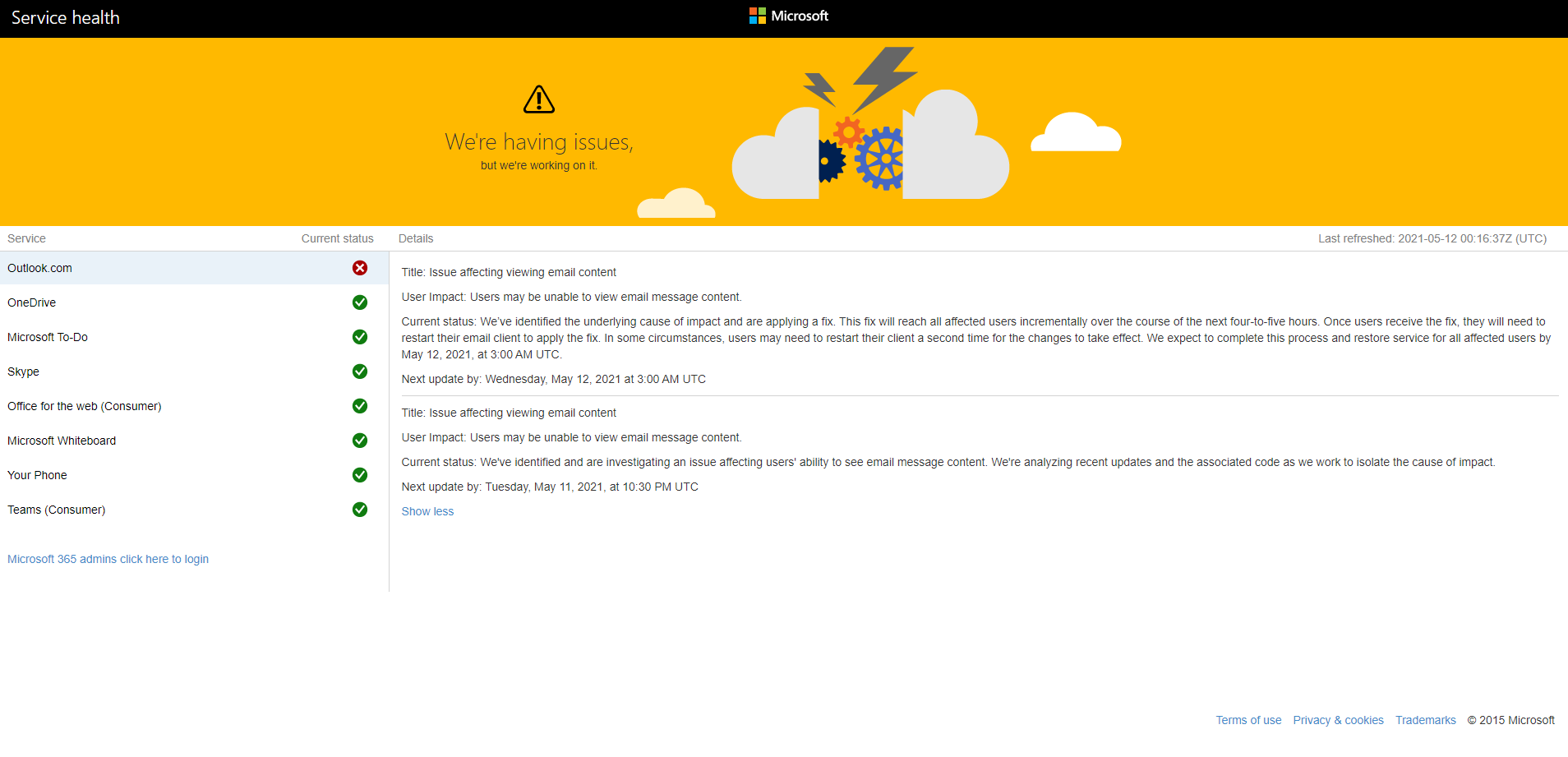
Task: Click the Microsoft To-Do green status indicator
Action: click(360, 337)
